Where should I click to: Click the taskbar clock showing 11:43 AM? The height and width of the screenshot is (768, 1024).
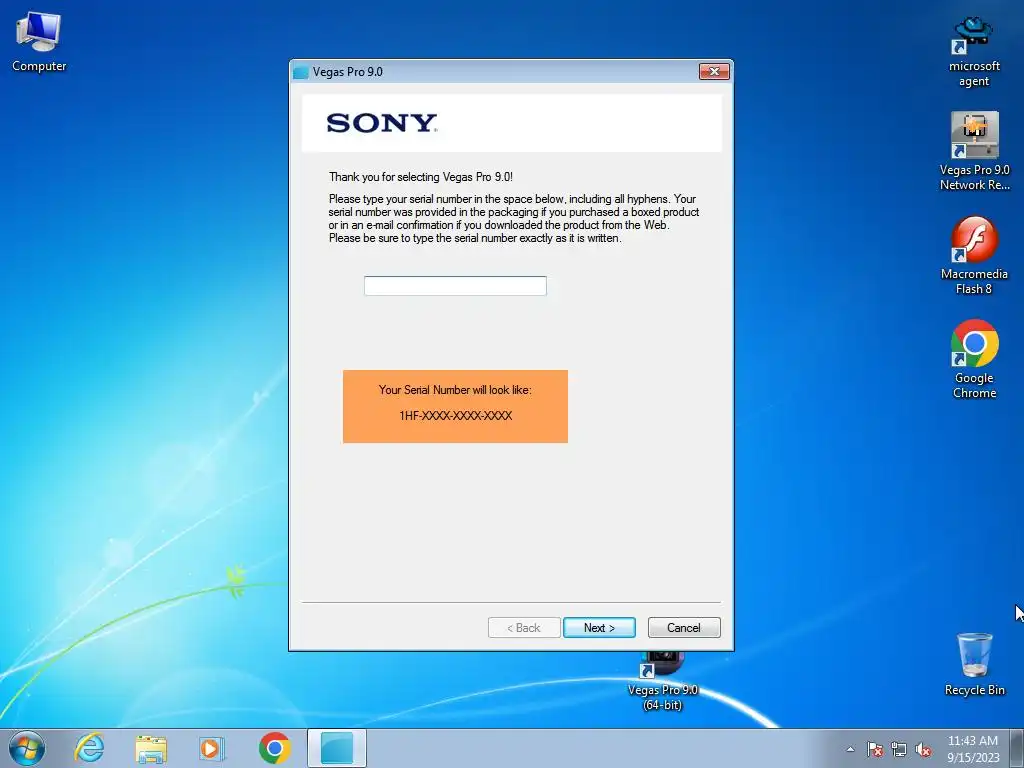(x=973, y=748)
